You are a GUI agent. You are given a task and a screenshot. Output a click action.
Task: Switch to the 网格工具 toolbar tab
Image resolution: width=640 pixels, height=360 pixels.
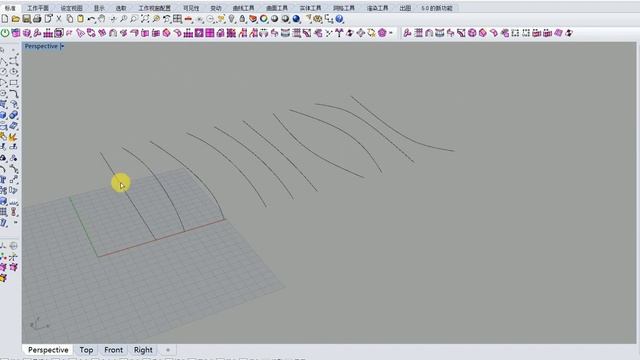tap(344, 8)
